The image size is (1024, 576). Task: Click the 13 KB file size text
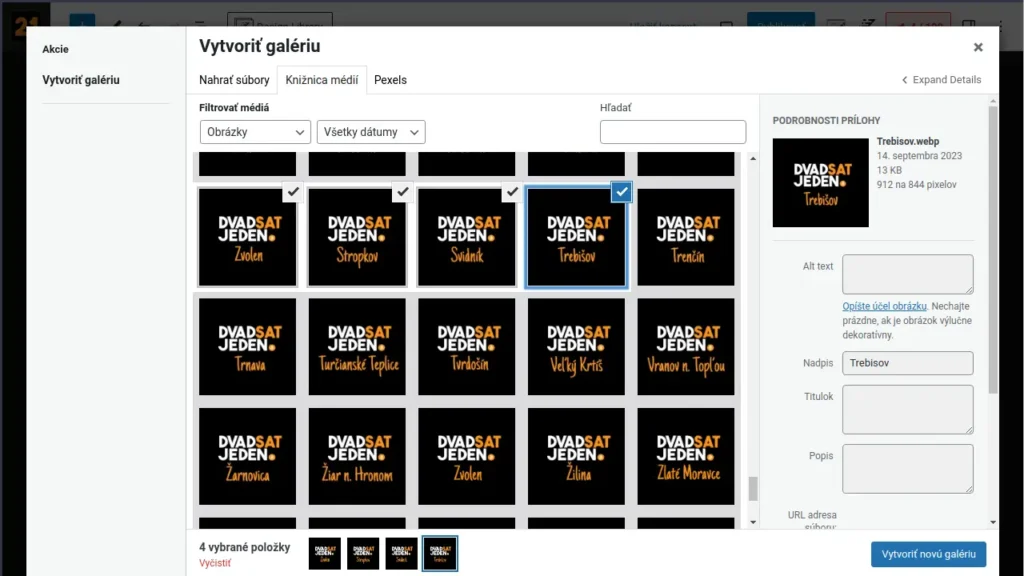[889, 170]
